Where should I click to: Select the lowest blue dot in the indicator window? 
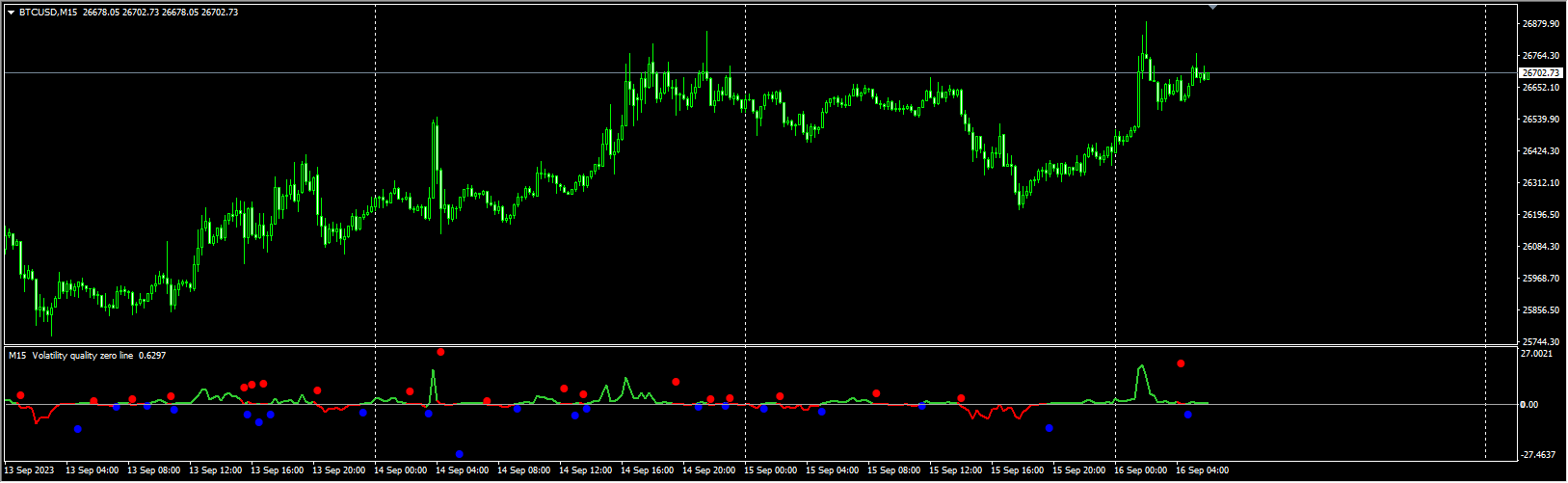pos(459,454)
